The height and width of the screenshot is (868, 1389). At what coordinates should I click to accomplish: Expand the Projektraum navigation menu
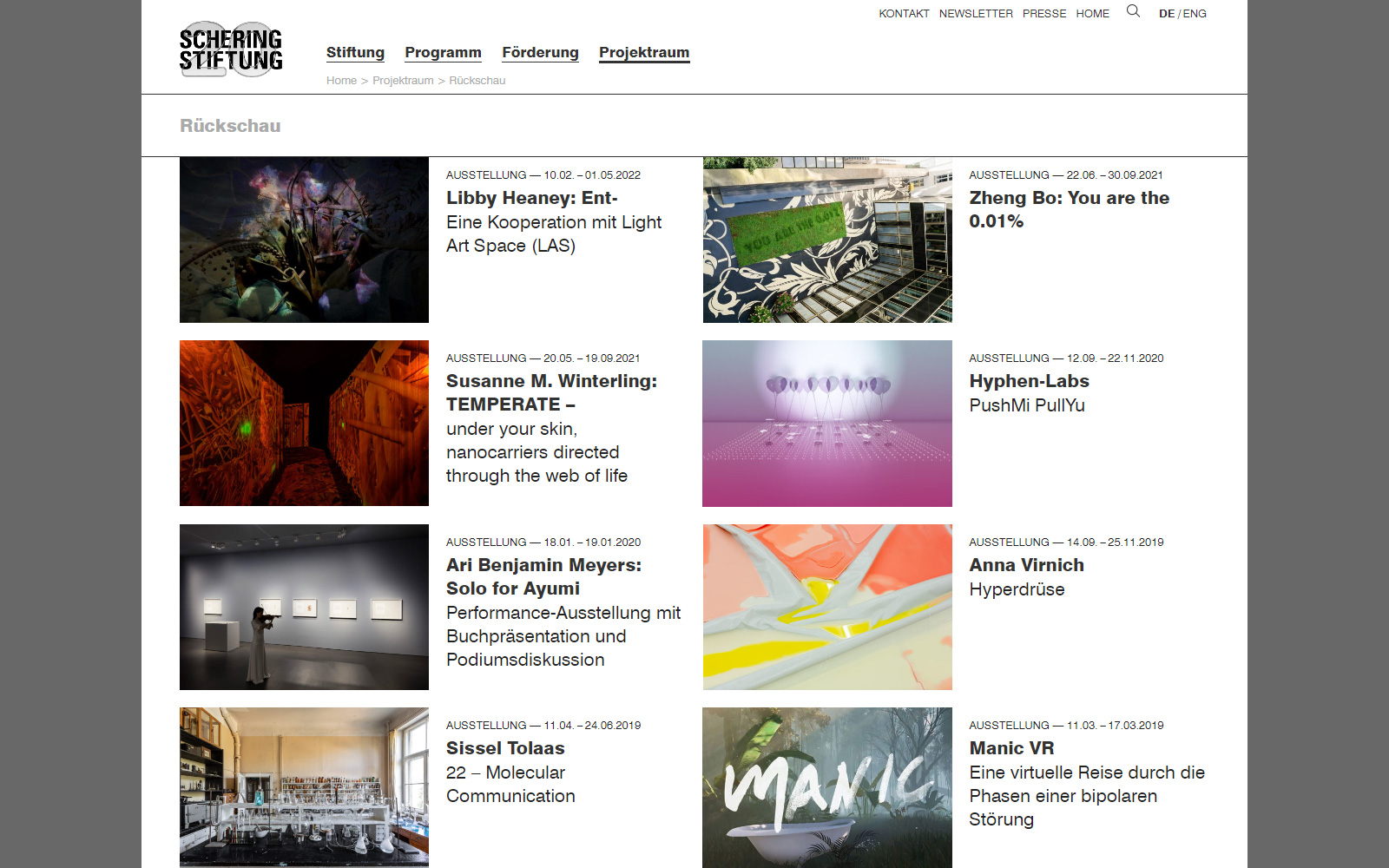[x=644, y=52]
